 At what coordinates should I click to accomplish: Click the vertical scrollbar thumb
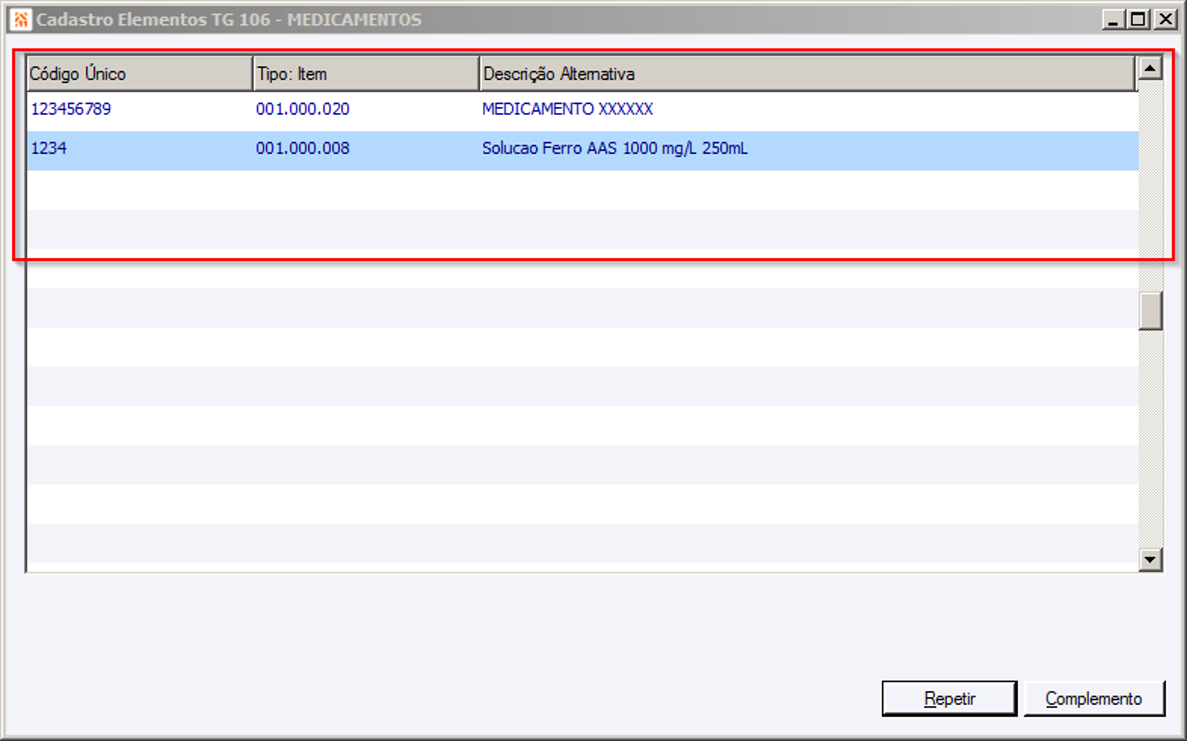click(x=1150, y=312)
